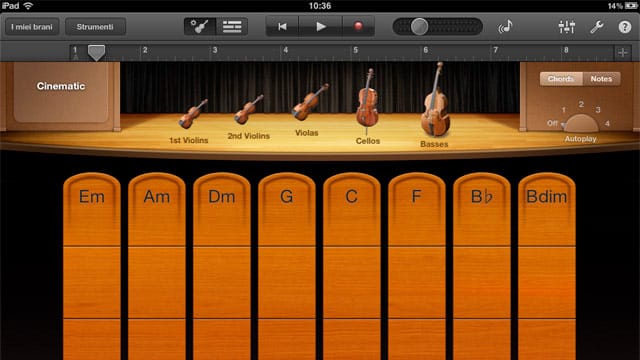
Task: Open the loop browser note icon
Action: point(505,27)
